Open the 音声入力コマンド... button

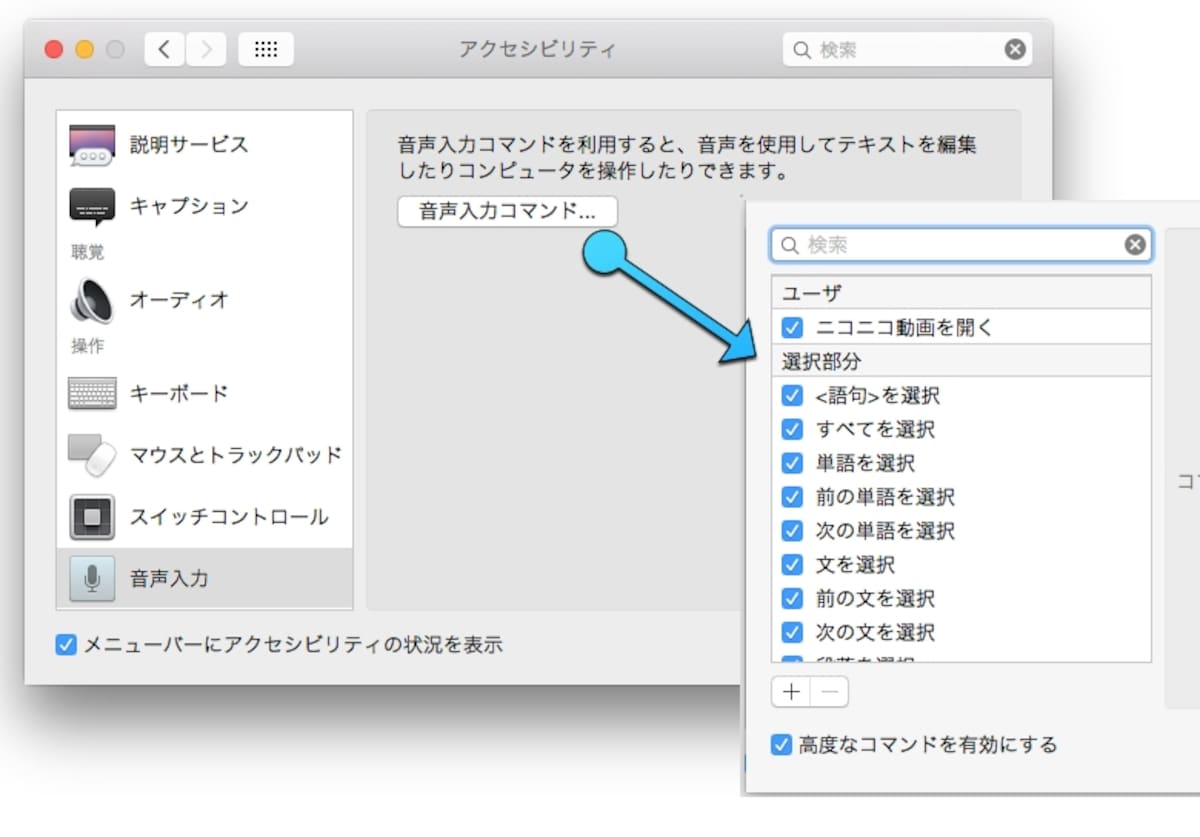507,211
